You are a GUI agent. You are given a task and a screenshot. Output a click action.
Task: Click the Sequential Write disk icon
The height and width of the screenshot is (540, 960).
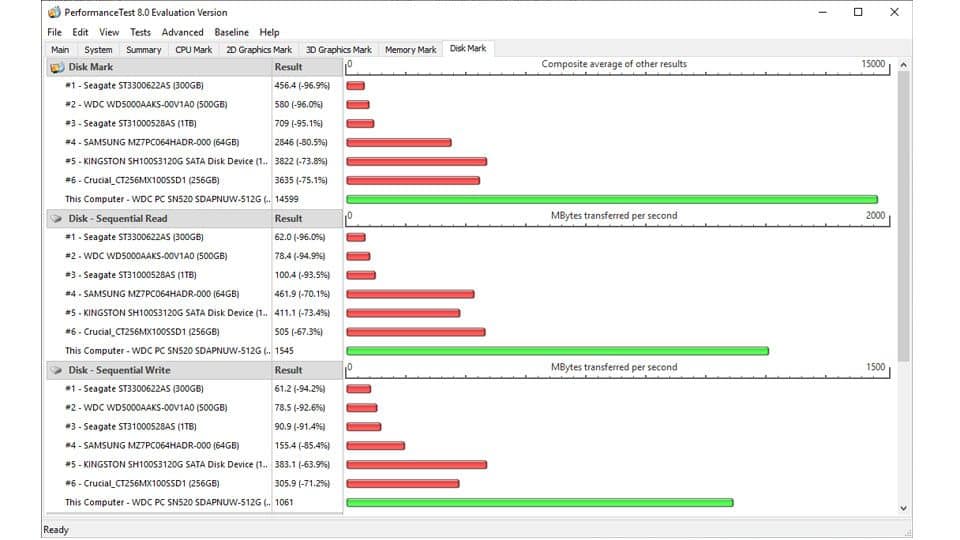pyautogui.click(x=56, y=370)
